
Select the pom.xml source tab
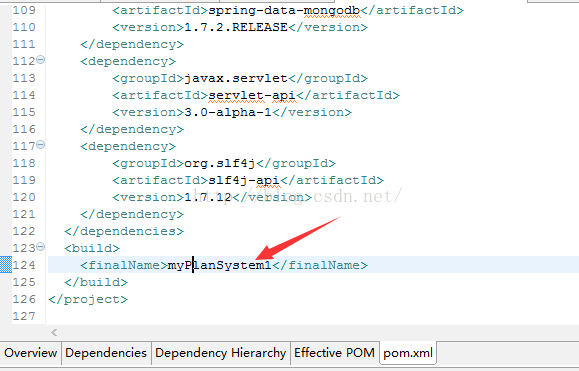click(x=408, y=353)
